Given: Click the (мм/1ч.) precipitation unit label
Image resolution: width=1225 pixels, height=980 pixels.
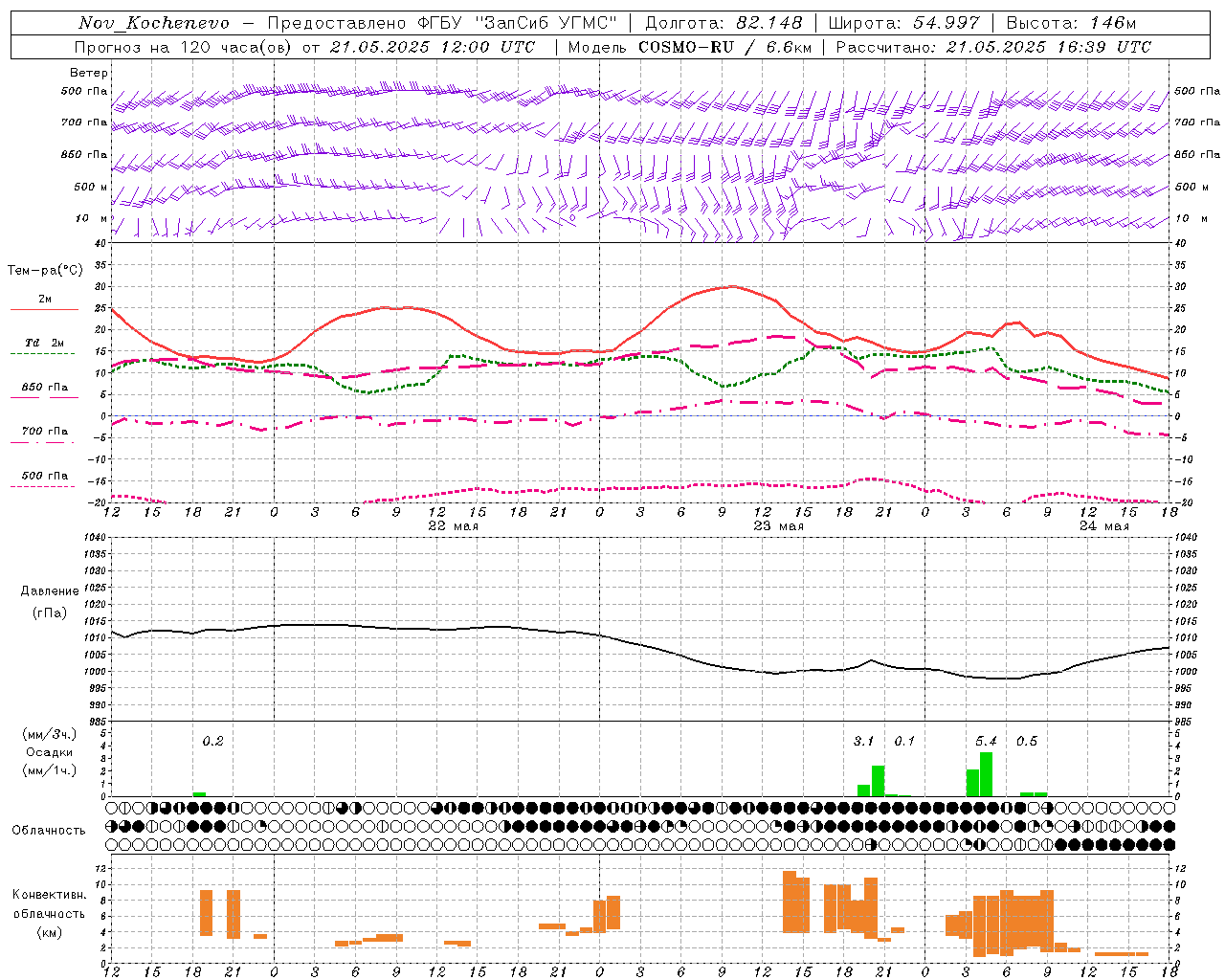Looking at the screenshot, I should pos(50,770).
